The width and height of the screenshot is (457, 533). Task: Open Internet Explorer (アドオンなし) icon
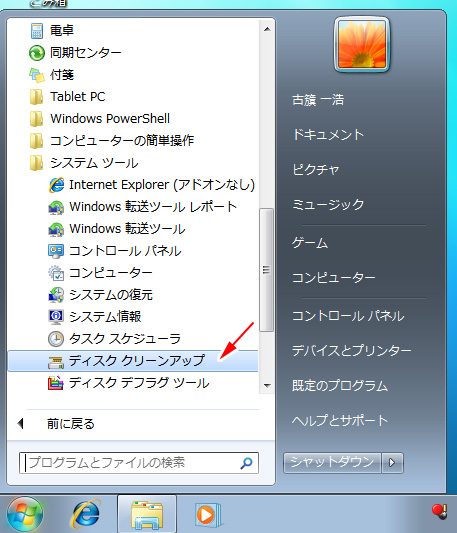point(56,185)
